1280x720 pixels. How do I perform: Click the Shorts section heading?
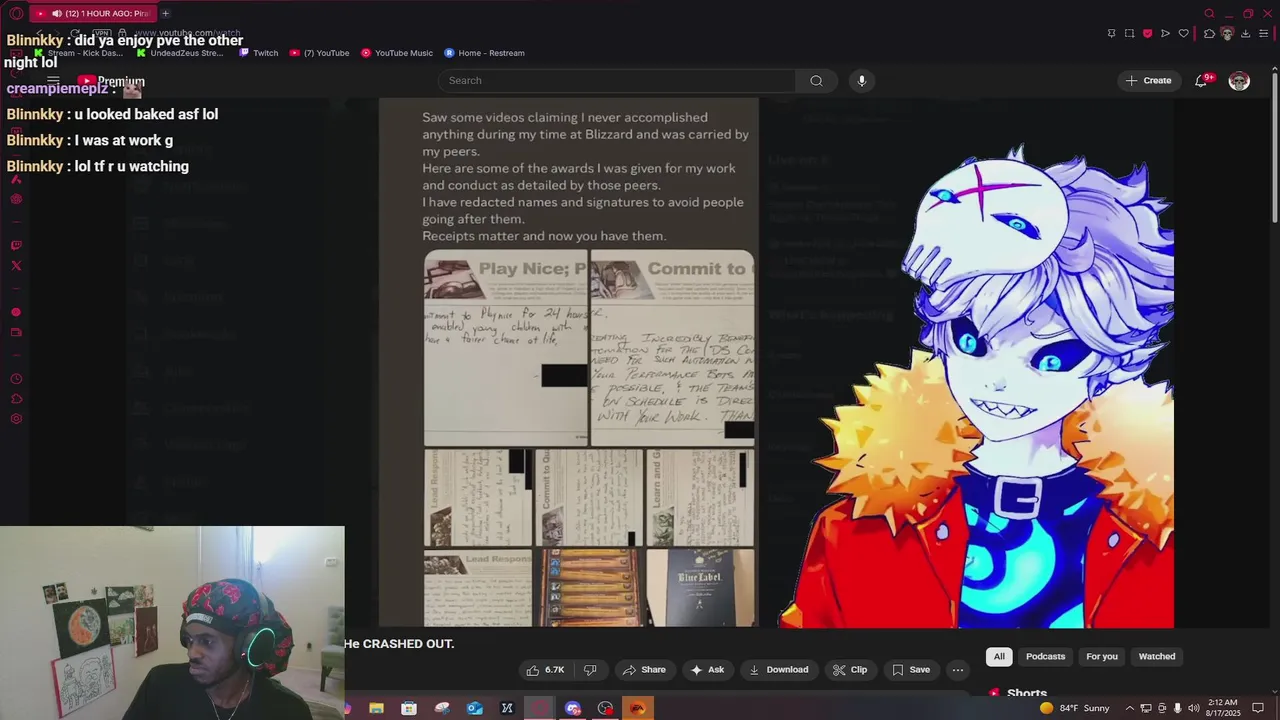[1027, 693]
